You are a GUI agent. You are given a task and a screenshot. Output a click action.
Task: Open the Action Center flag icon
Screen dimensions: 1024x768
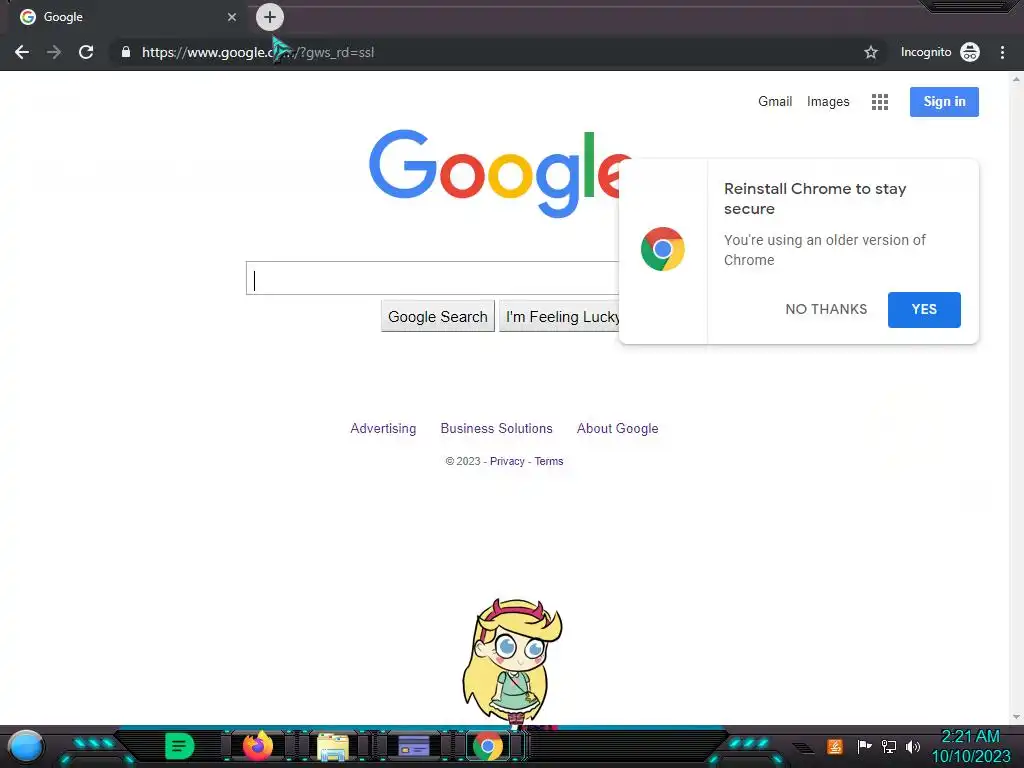pos(864,746)
